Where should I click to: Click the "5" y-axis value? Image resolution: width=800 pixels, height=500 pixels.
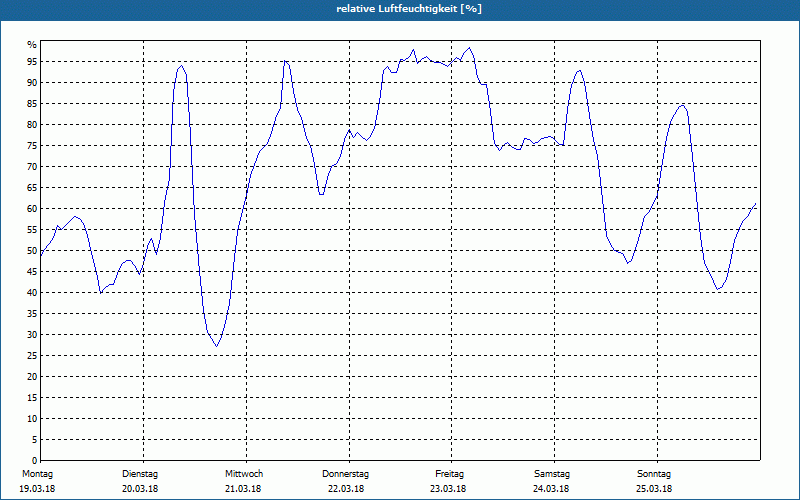pos(35,440)
